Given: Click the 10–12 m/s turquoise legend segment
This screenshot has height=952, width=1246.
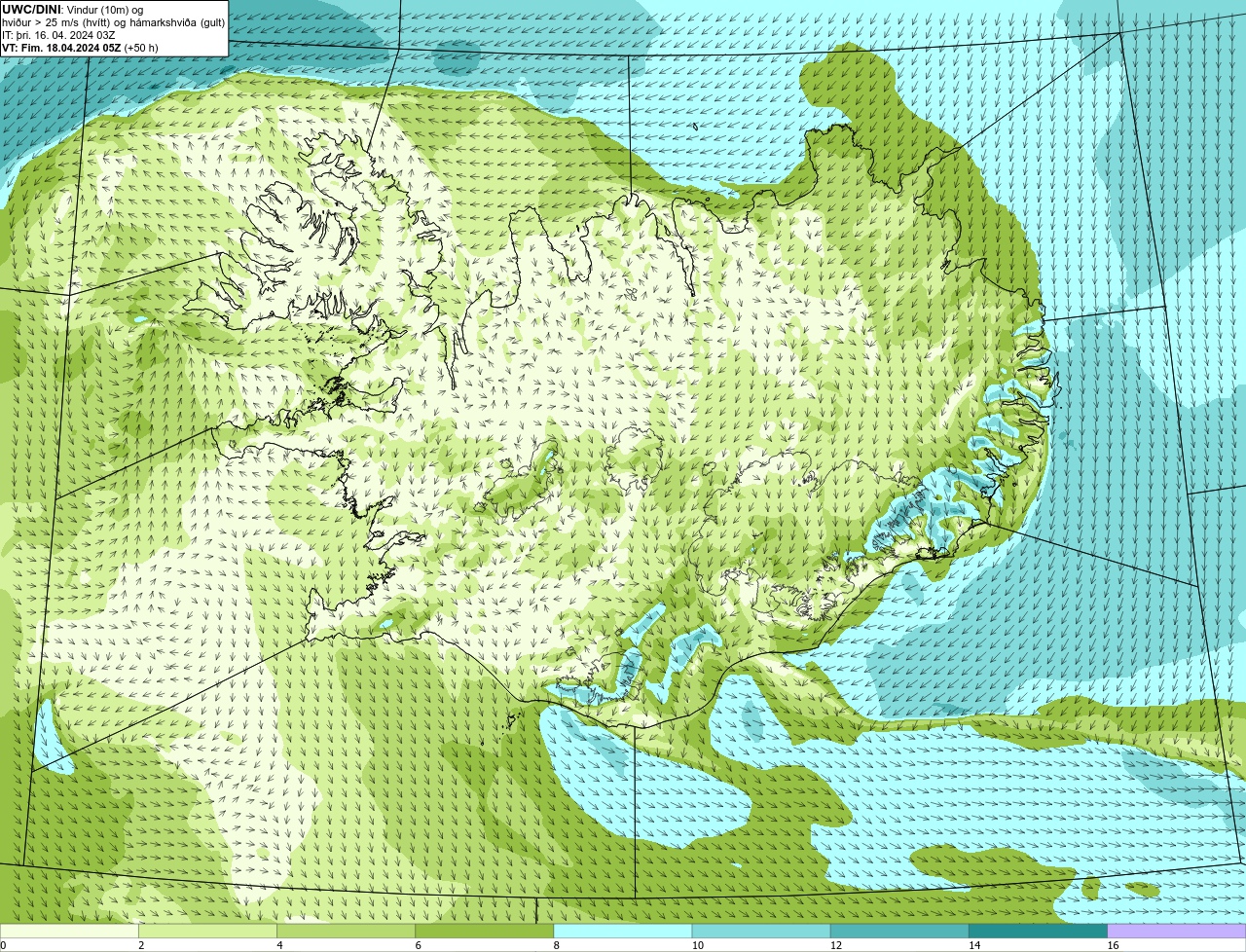Looking at the screenshot, I should [761, 932].
